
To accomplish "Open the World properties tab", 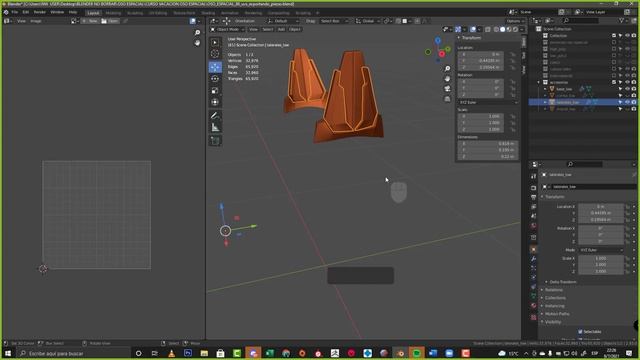I will pyautogui.click(x=533, y=226).
